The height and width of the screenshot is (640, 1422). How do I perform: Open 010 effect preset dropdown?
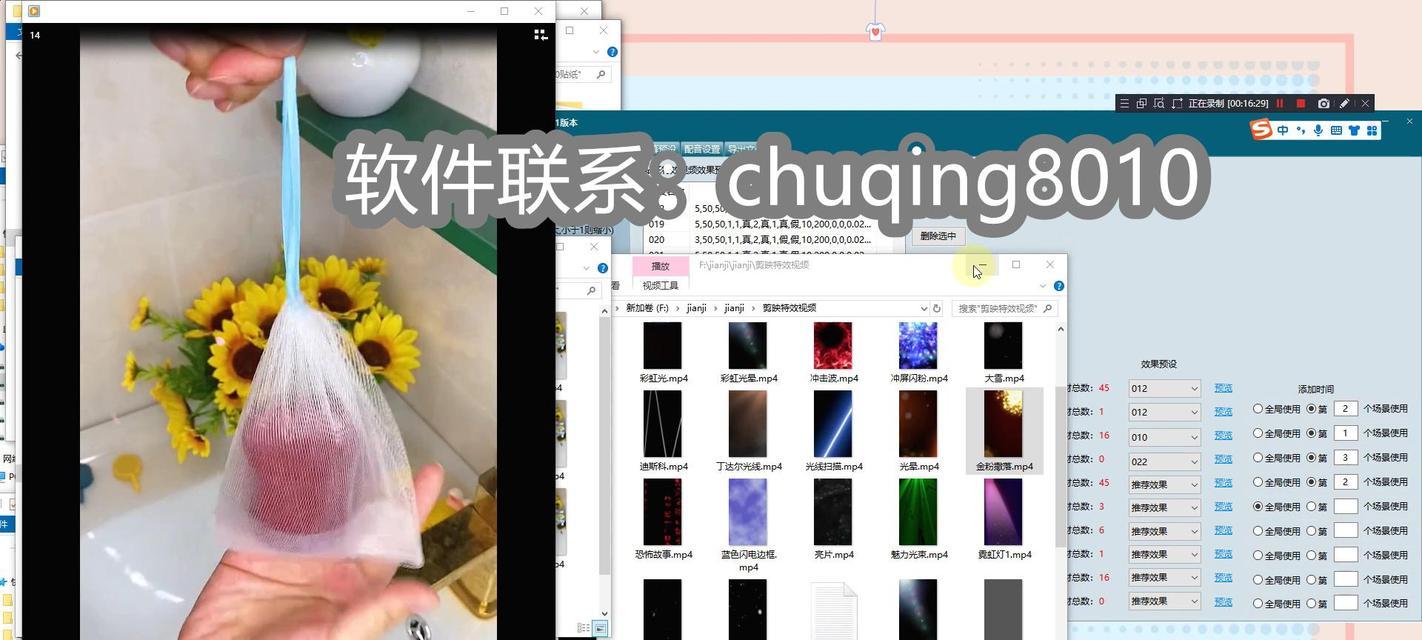1164,437
